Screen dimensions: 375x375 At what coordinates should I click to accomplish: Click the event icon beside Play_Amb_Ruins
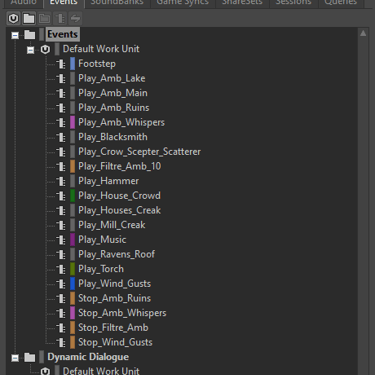coord(61,108)
